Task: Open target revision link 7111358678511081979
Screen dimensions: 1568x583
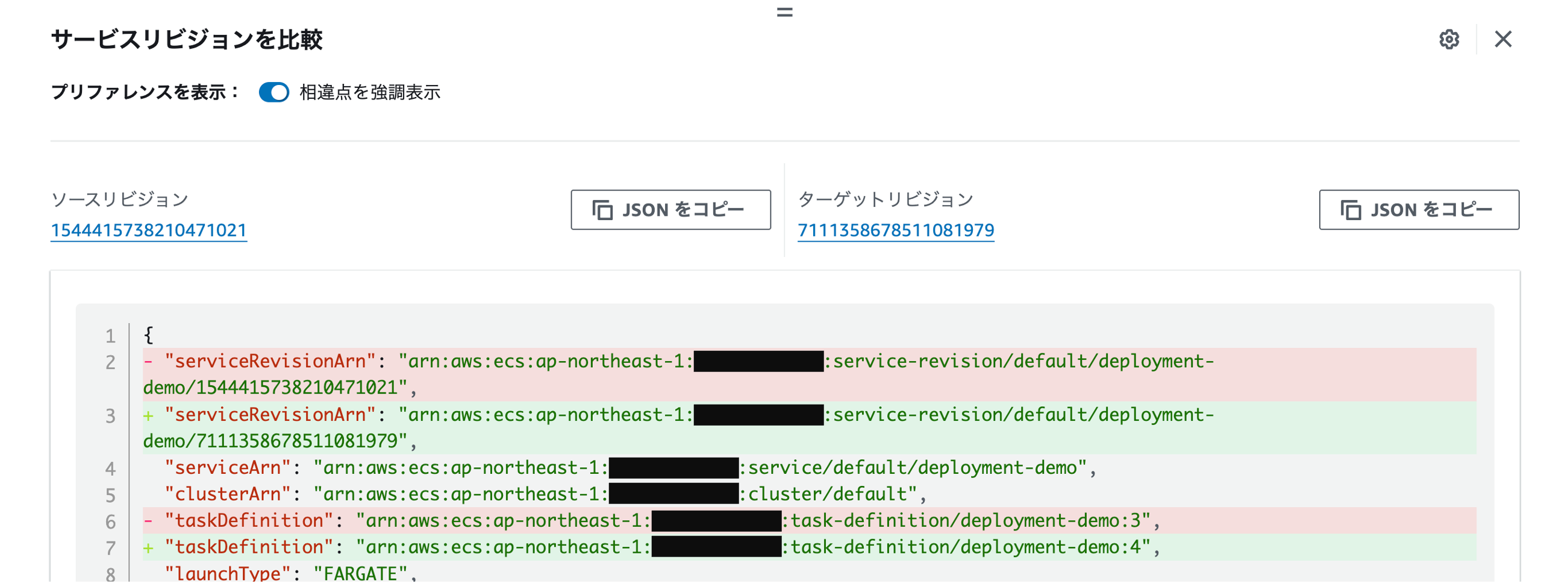Action: 895,231
